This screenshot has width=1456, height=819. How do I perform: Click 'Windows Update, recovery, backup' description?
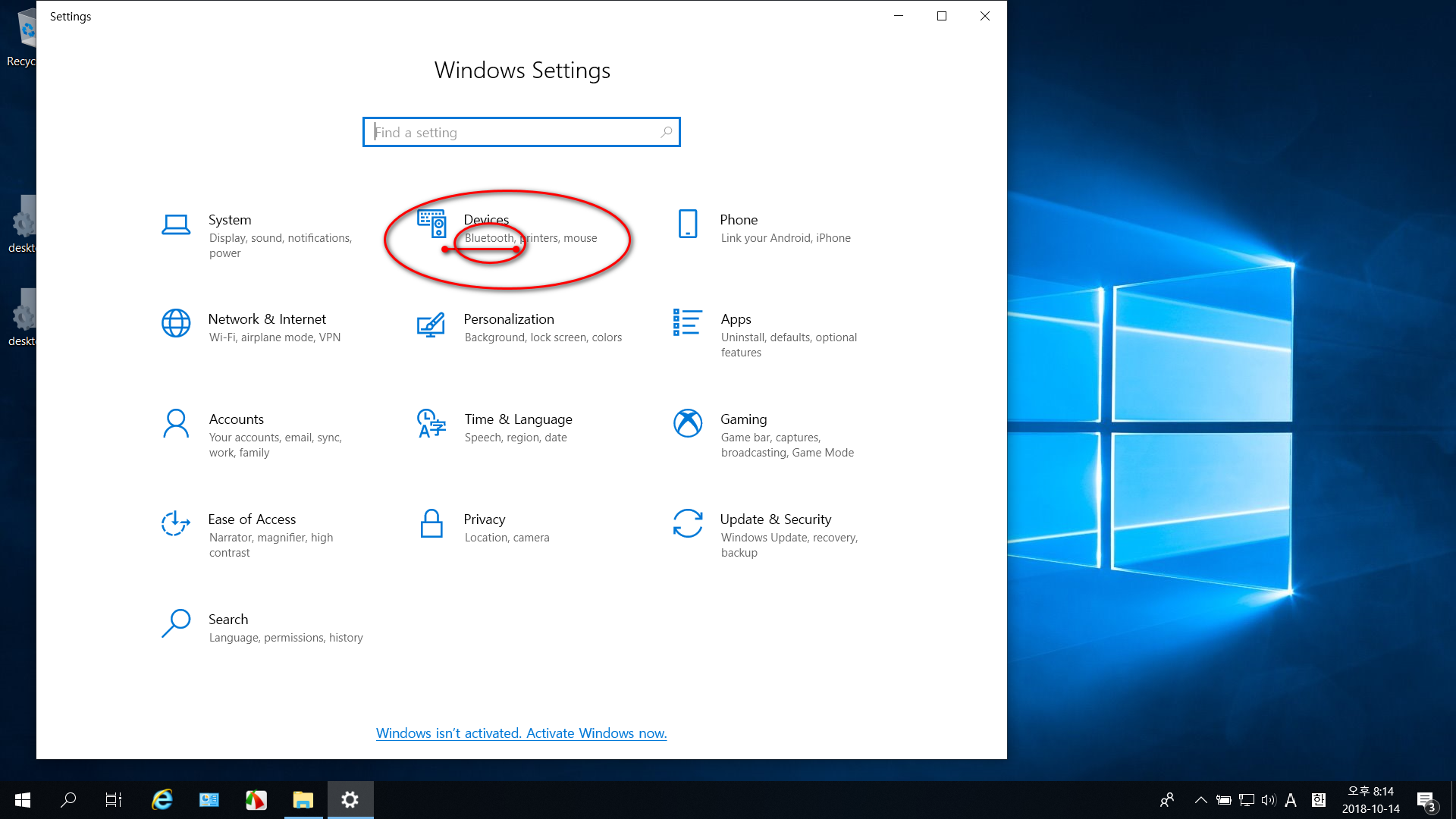tap(789, 545)
